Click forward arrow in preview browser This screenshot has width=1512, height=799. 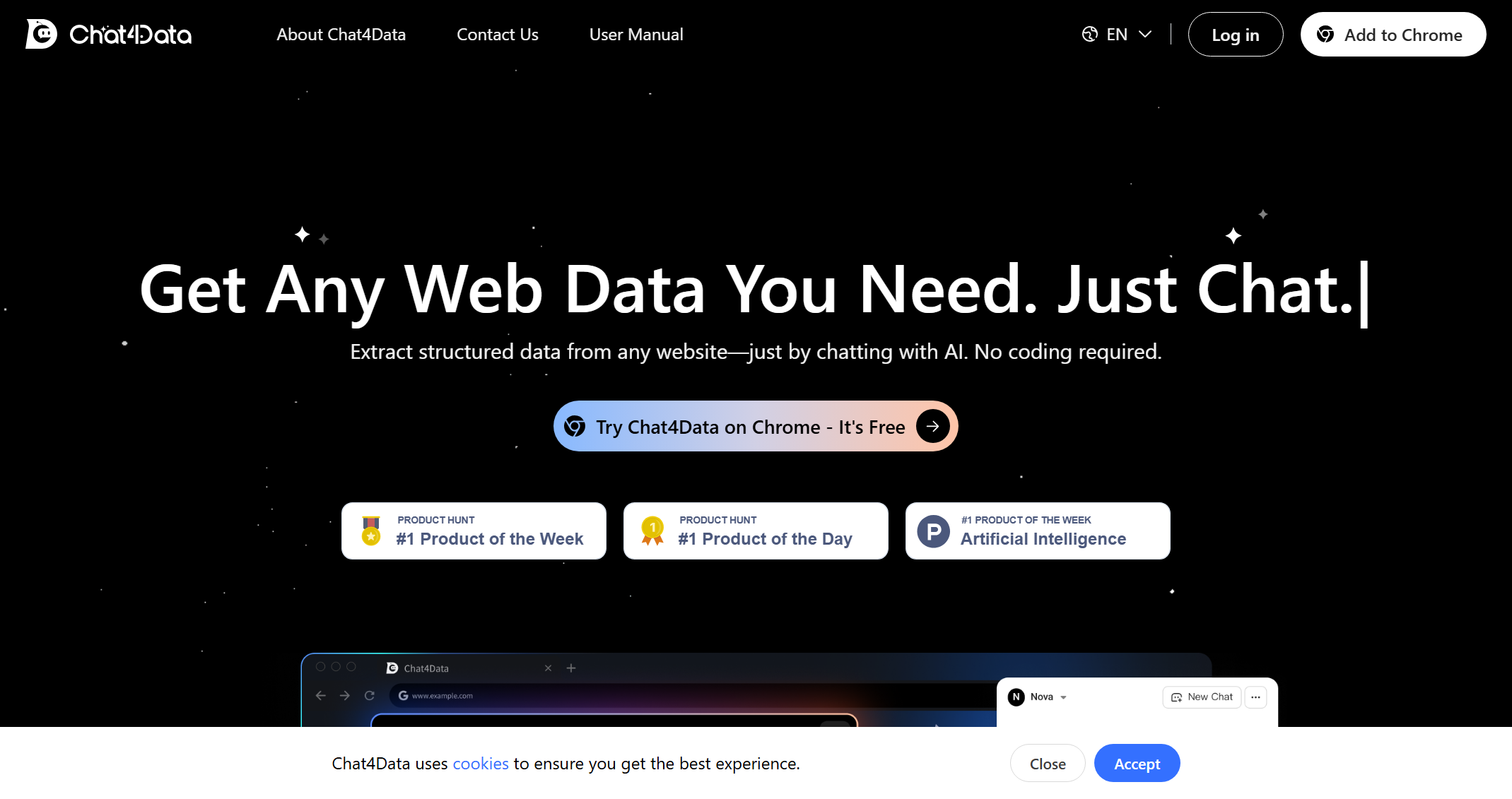click(345, 695)
